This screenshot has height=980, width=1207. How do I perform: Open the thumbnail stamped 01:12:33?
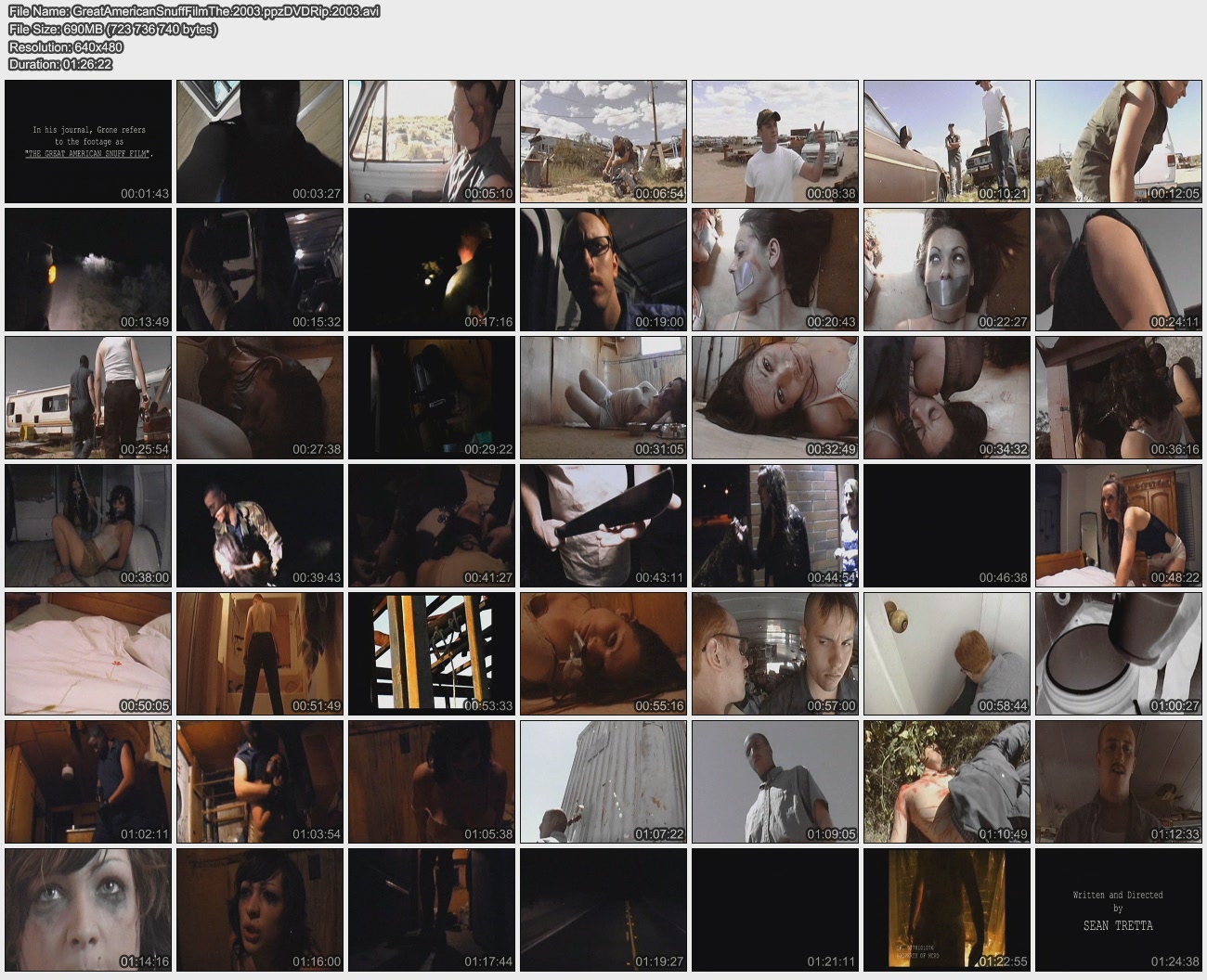point(1119,782)
